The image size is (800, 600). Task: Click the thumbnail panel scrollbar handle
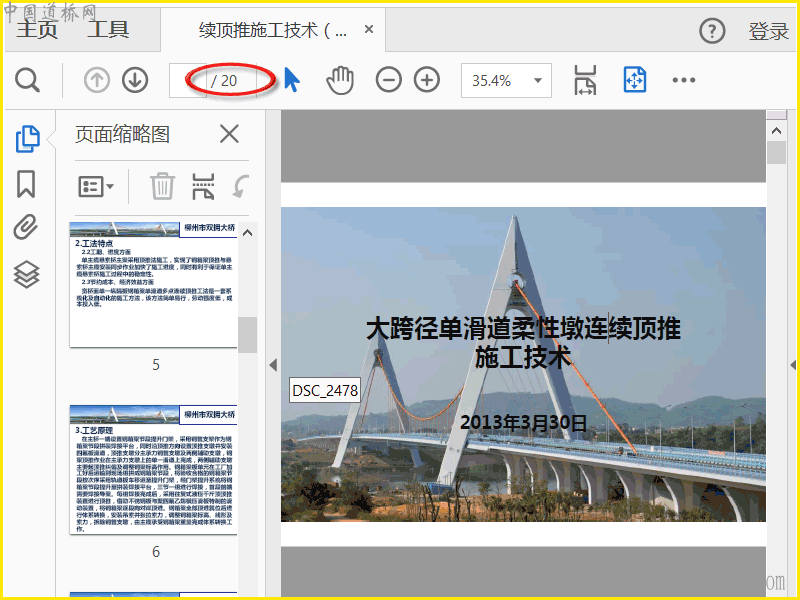(247, 335)
